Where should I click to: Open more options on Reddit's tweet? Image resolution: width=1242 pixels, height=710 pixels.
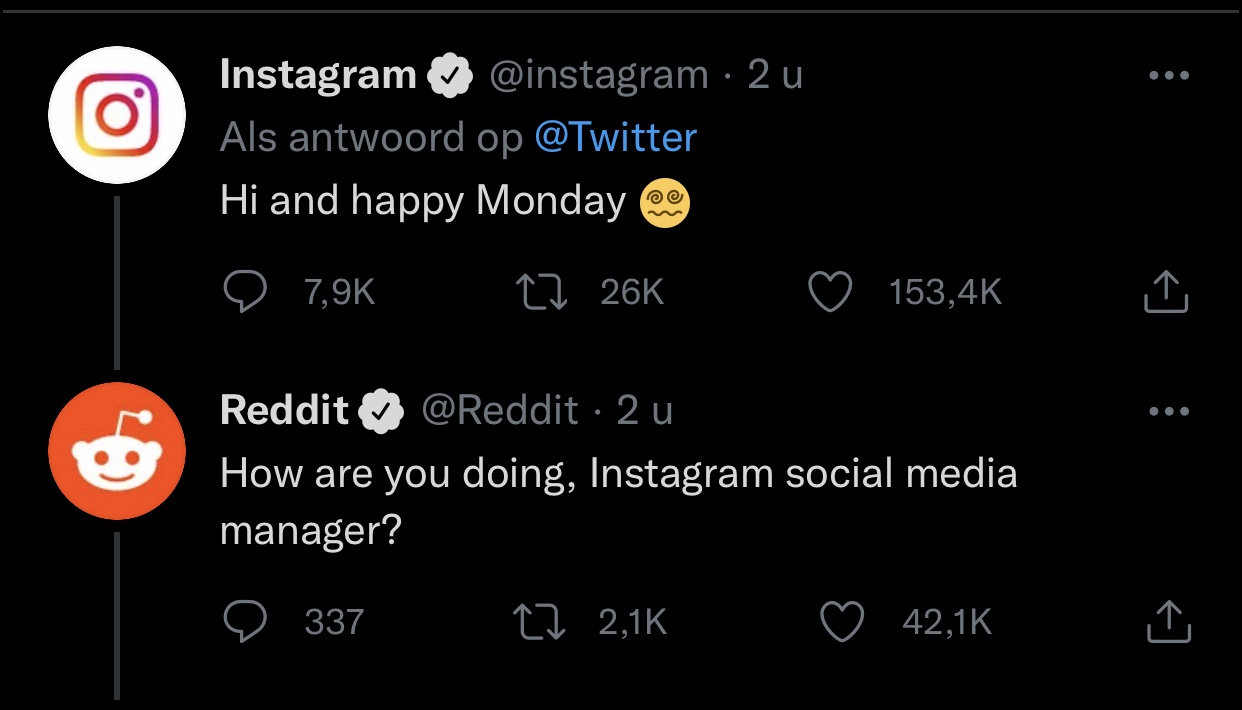point(1168,411)
